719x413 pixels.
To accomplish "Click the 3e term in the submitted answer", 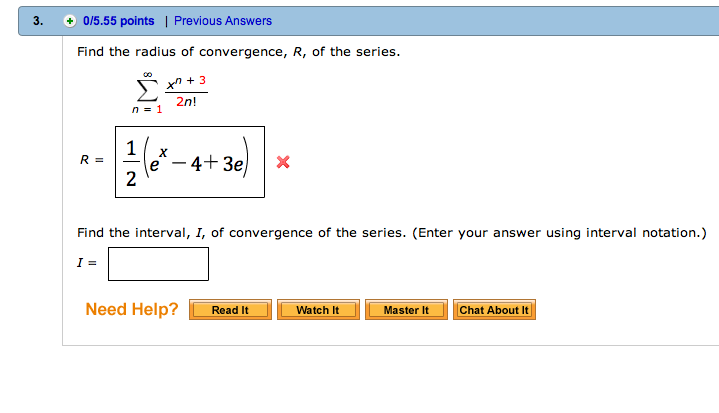I will pos(233,164).
